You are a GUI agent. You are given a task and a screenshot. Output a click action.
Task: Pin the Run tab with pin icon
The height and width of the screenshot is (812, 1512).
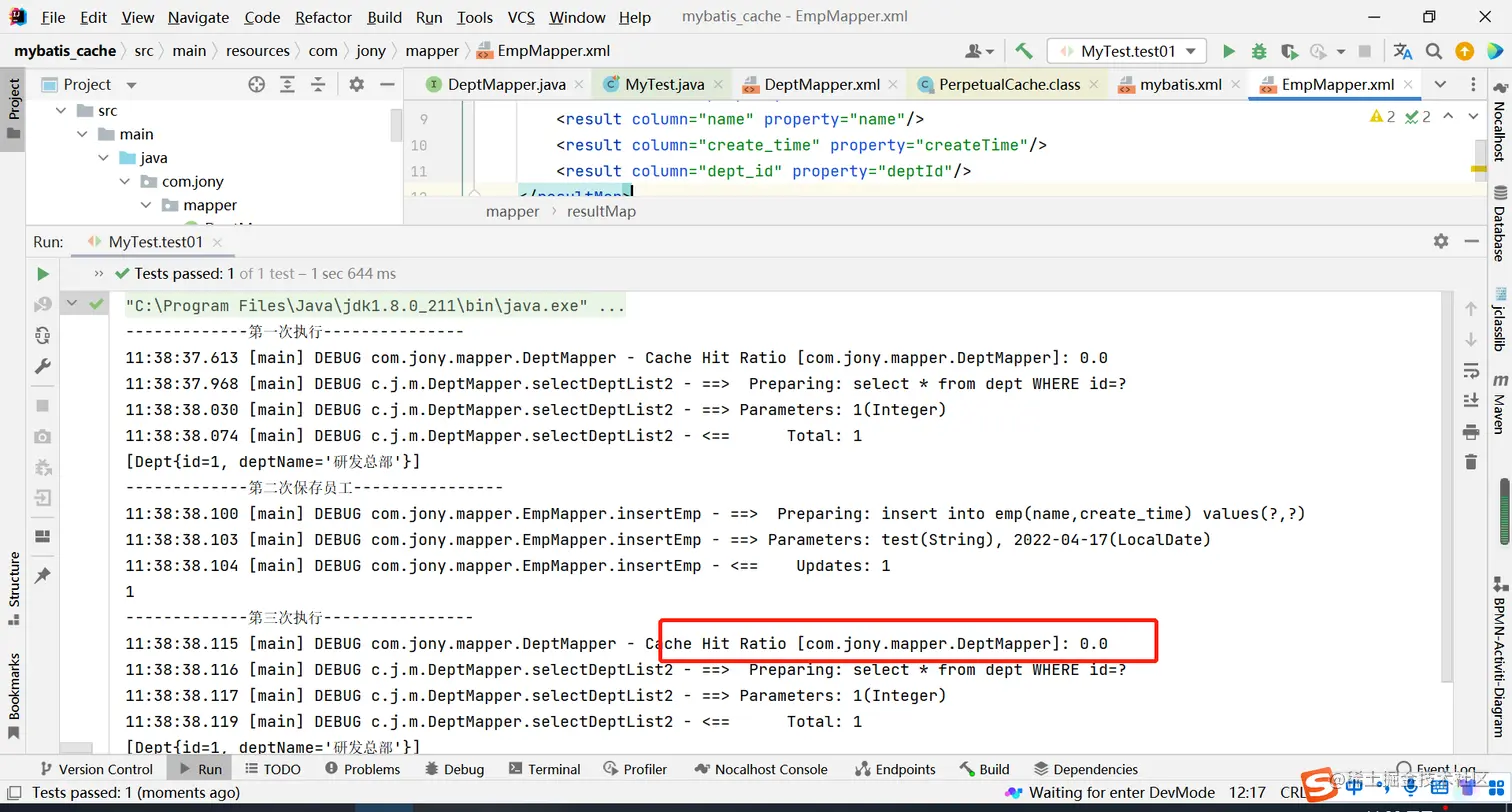coord(42,575)
